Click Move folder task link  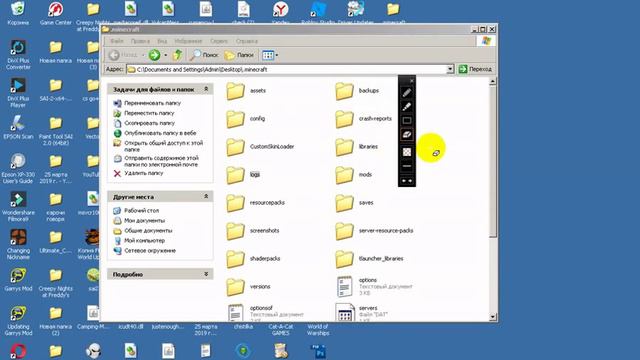pyautogui.click(x=149, y=113)
